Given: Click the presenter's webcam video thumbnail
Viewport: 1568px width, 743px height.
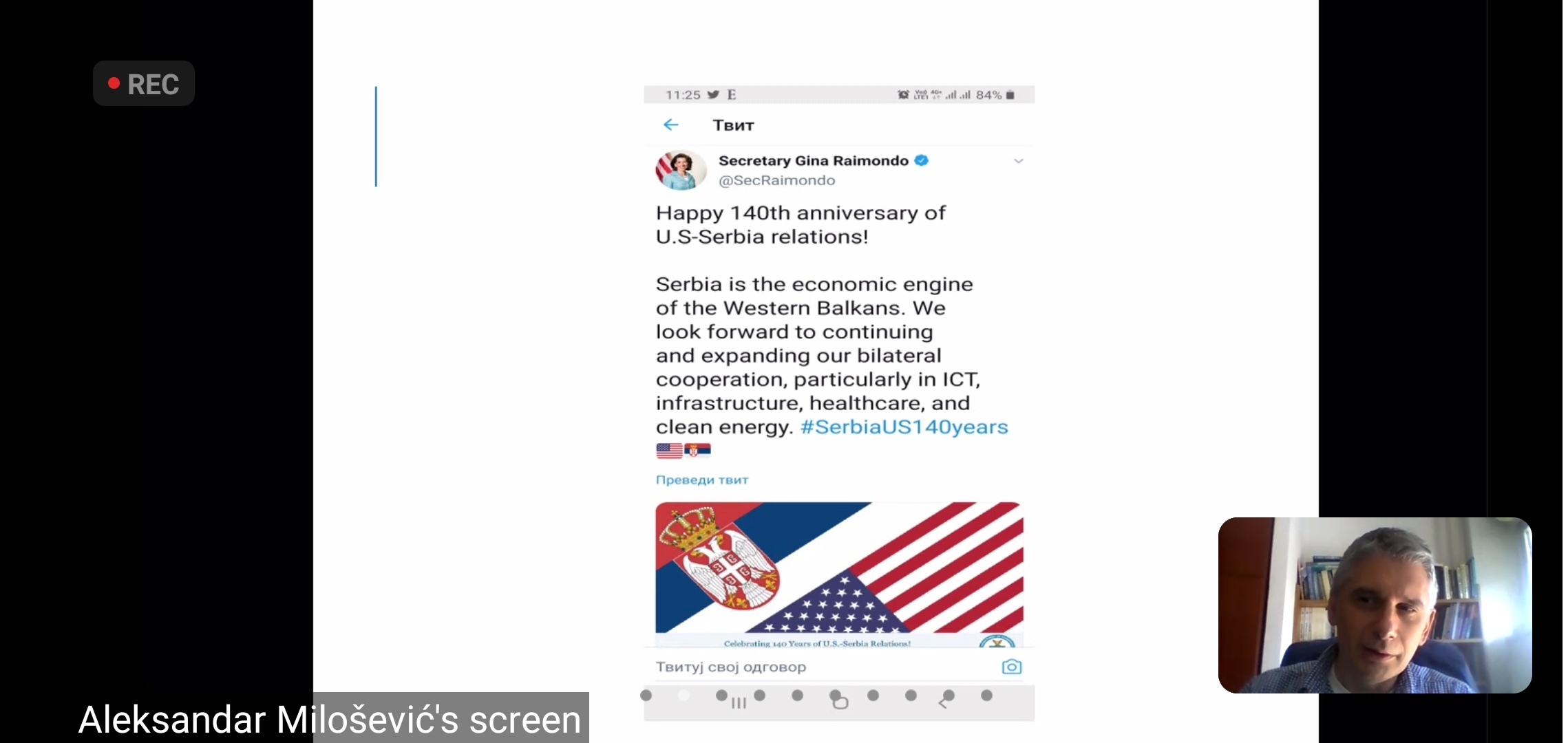Looking at the screenshot, I should pos(1375,605).
